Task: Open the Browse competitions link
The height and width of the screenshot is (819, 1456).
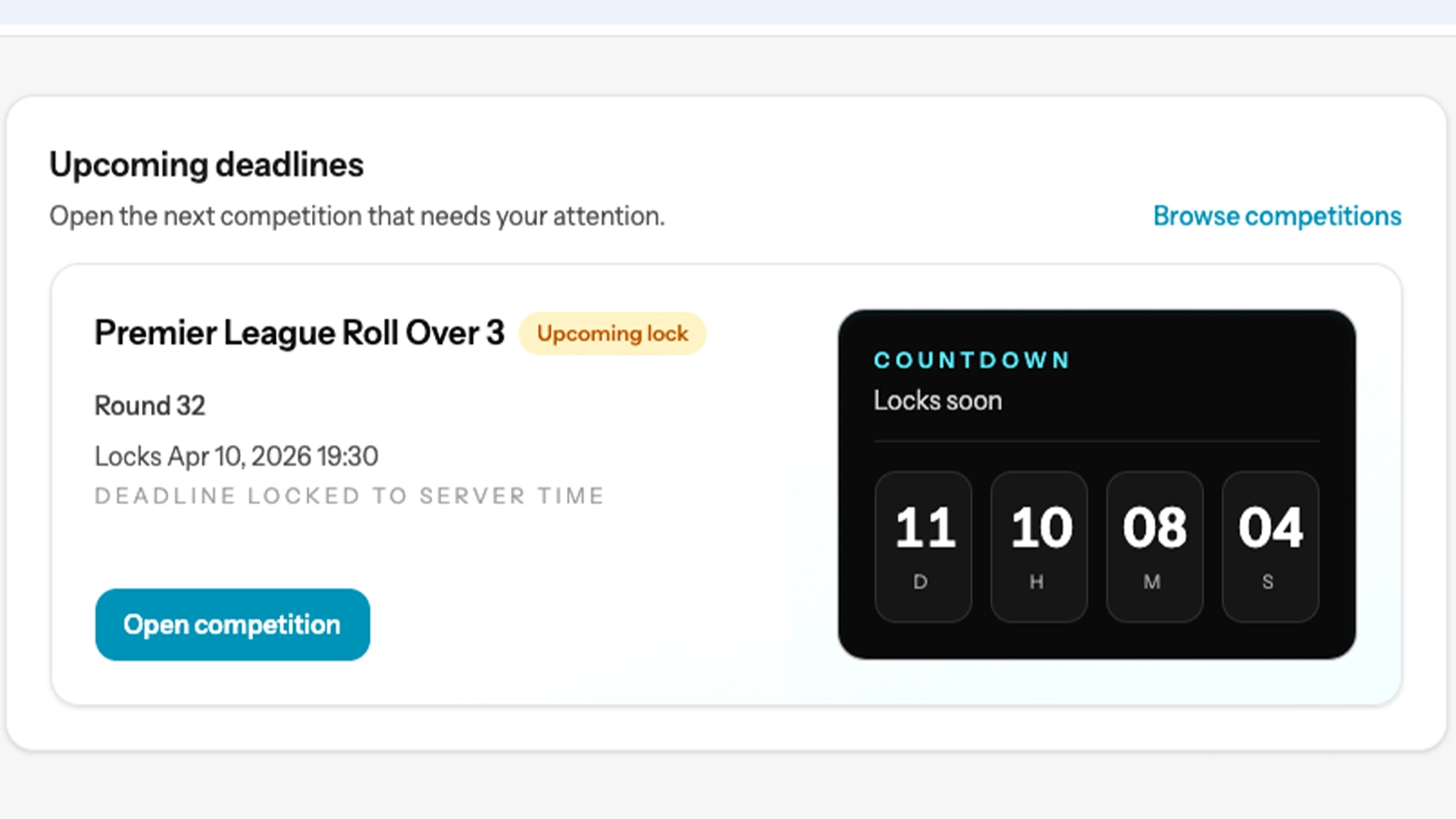Action: pyautogui.click(x=1277, y=216)
